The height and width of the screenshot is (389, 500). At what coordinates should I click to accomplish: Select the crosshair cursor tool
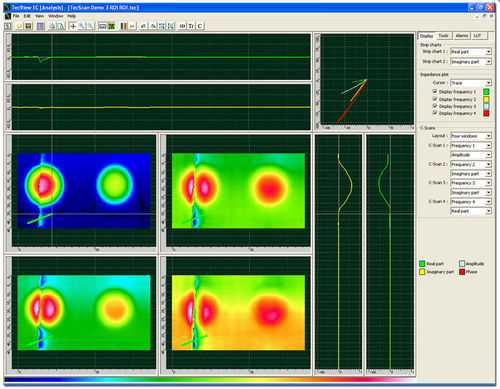[x=73, y=26]
